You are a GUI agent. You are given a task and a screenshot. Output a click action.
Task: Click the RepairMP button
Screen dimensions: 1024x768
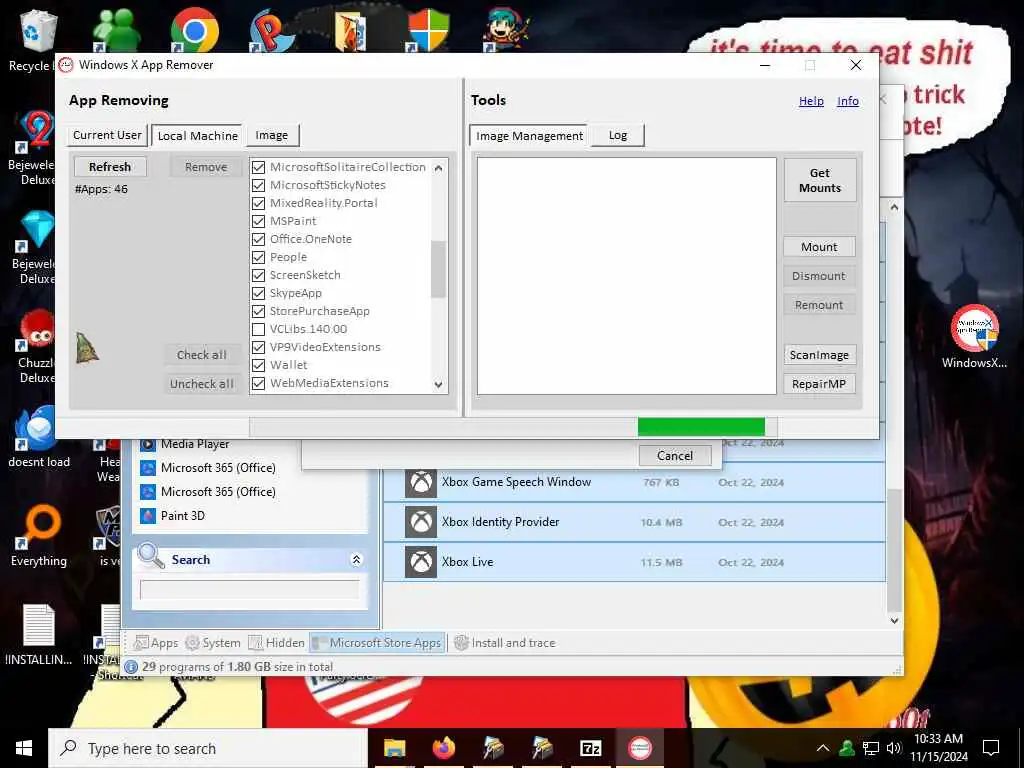tap(820, 384)
